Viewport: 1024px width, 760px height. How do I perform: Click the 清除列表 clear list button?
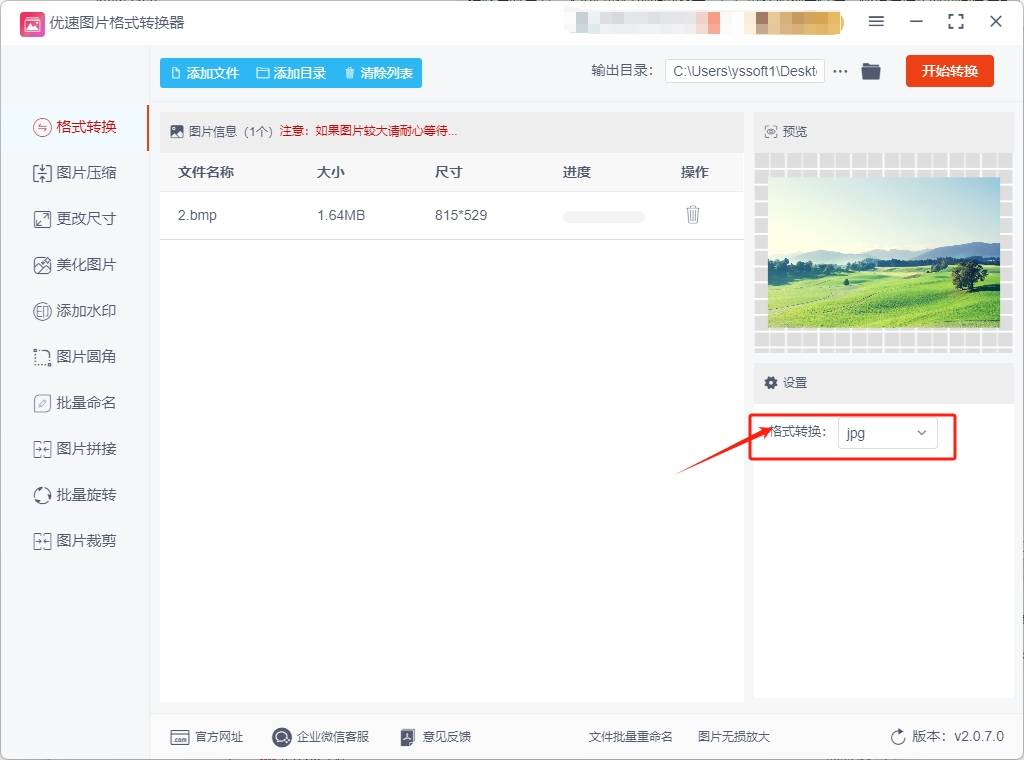click(x=378, y=72)
